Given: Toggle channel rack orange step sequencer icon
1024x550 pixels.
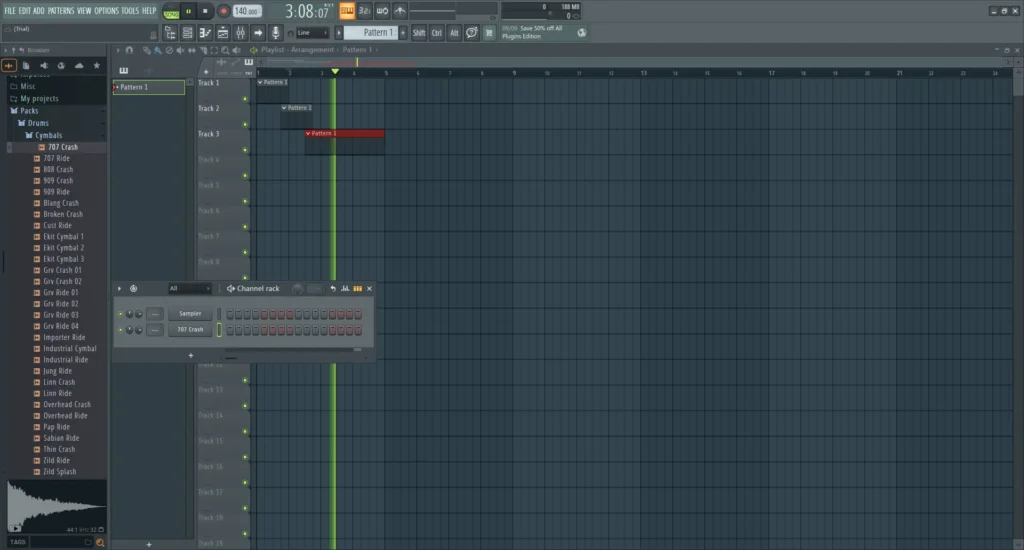Looking at the screenshot, I should [357, 289].
